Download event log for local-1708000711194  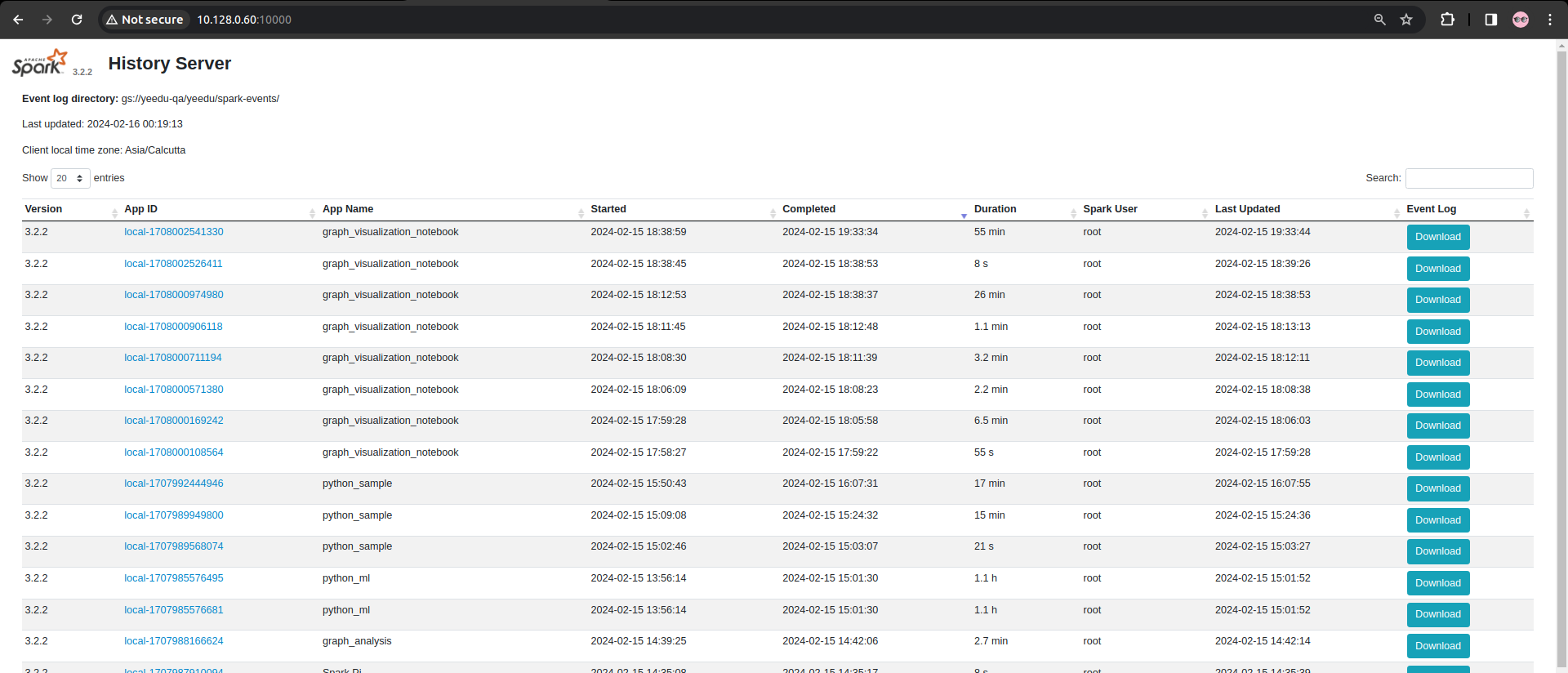[x=1438, y=363]
